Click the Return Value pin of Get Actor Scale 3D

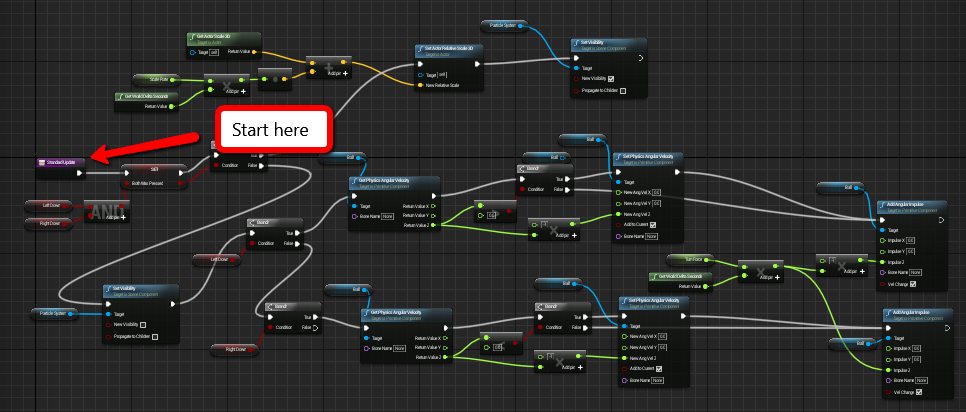point(254,52)
